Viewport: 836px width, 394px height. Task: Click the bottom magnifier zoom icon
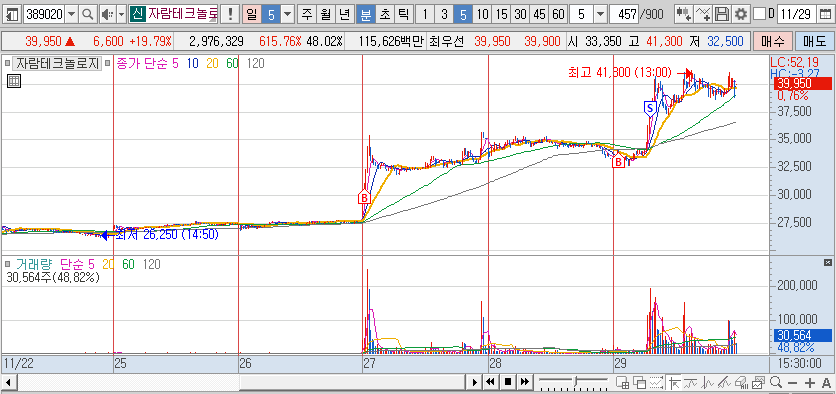(776, 382)
